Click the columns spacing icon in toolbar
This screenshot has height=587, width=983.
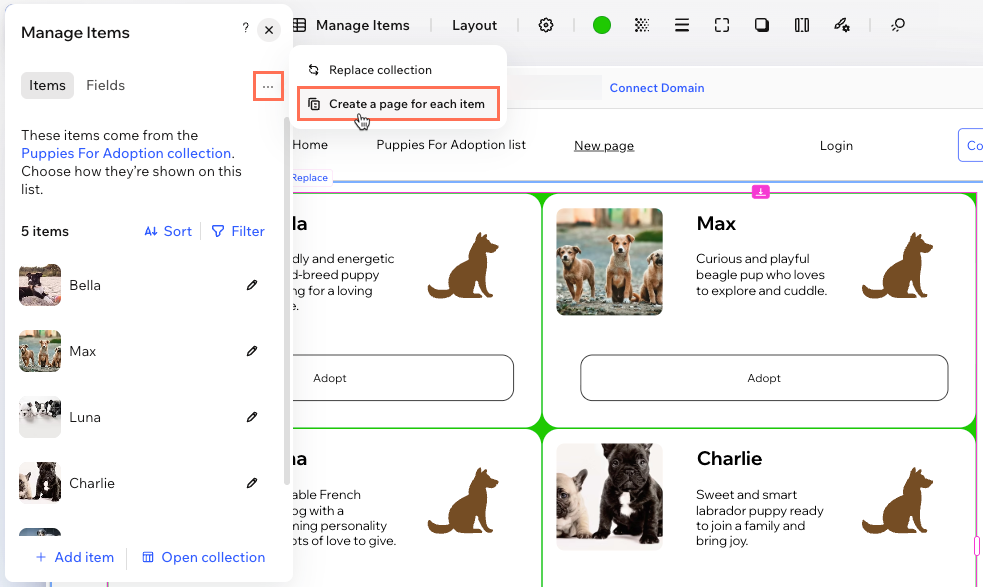coord(802,25)
